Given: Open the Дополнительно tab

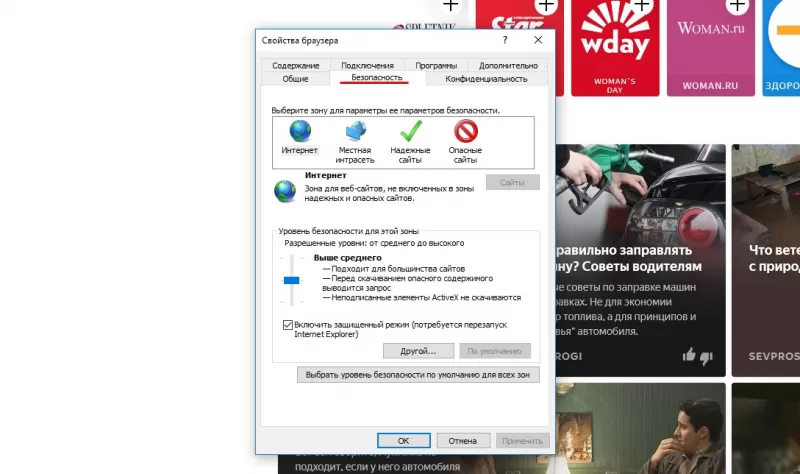Looking at the screenshot, I should [508, 65].
